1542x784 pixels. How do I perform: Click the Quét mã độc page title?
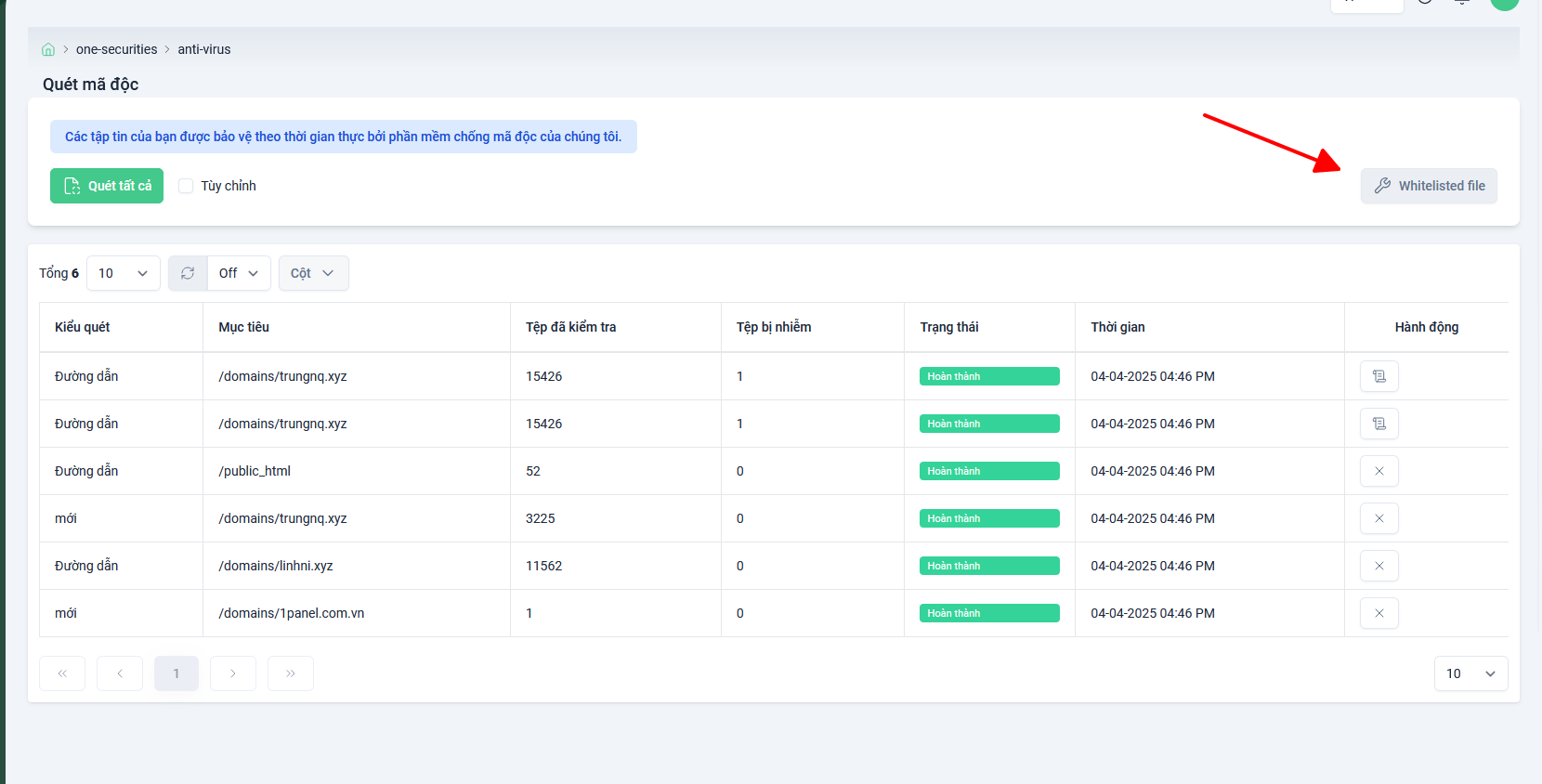coord(91,85)
